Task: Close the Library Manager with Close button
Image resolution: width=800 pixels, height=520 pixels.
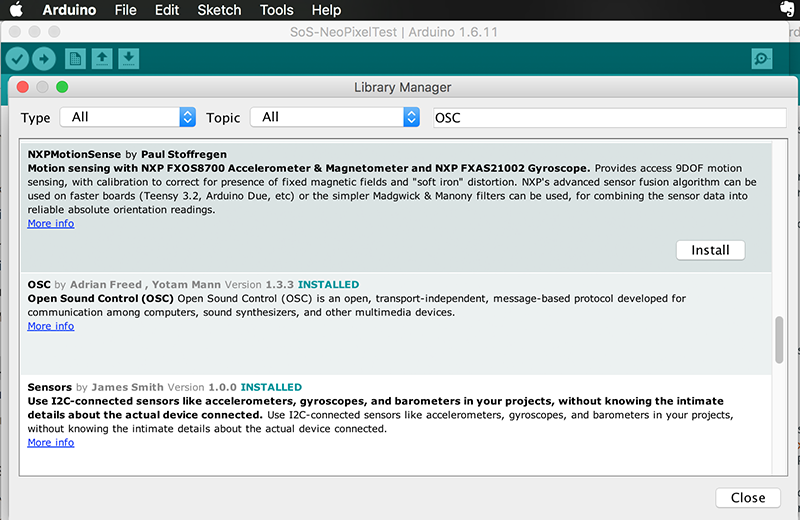Action: pyautogui.click(x=748, y=498)
